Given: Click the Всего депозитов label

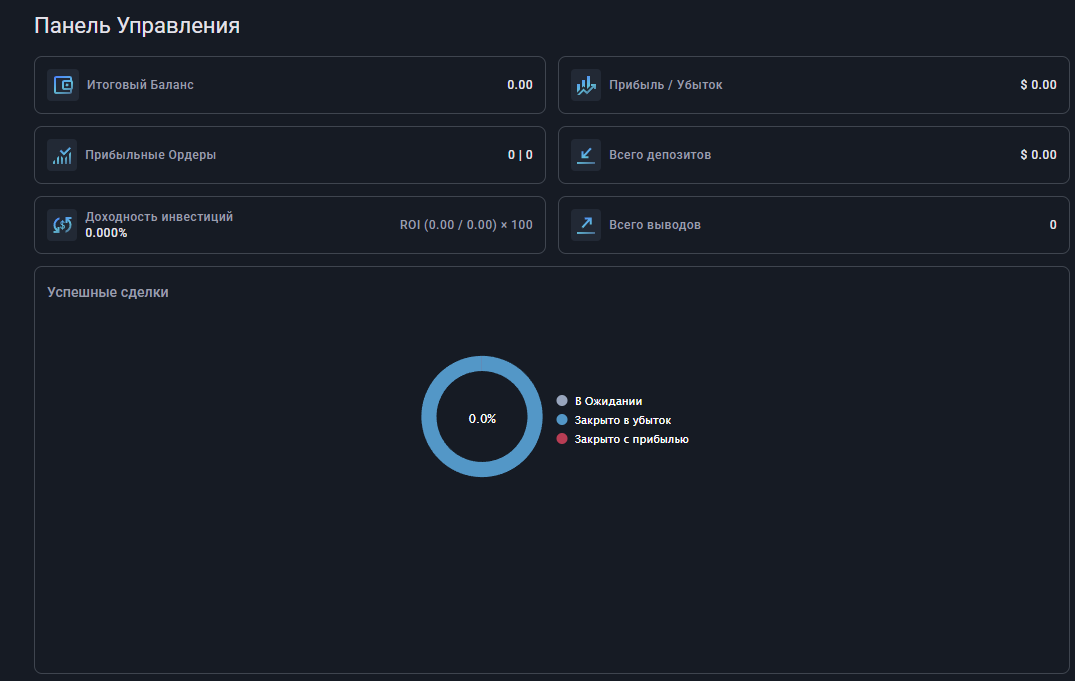Looking at the screenshot, I should (x=660, y=155).
